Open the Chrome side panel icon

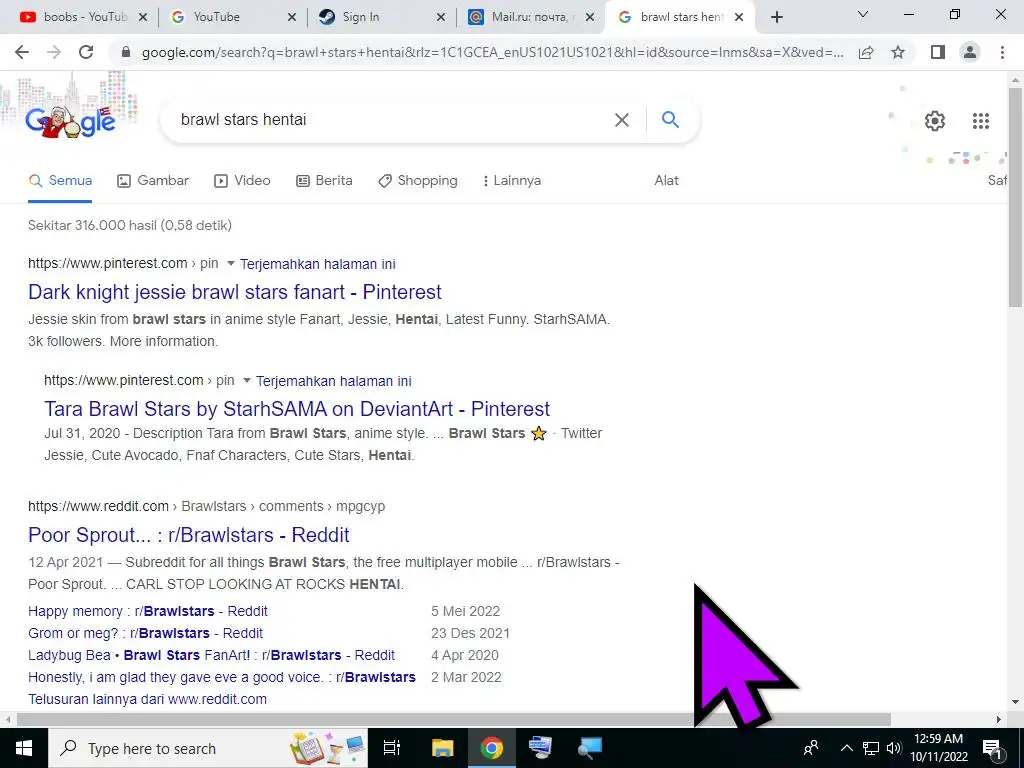938,52
